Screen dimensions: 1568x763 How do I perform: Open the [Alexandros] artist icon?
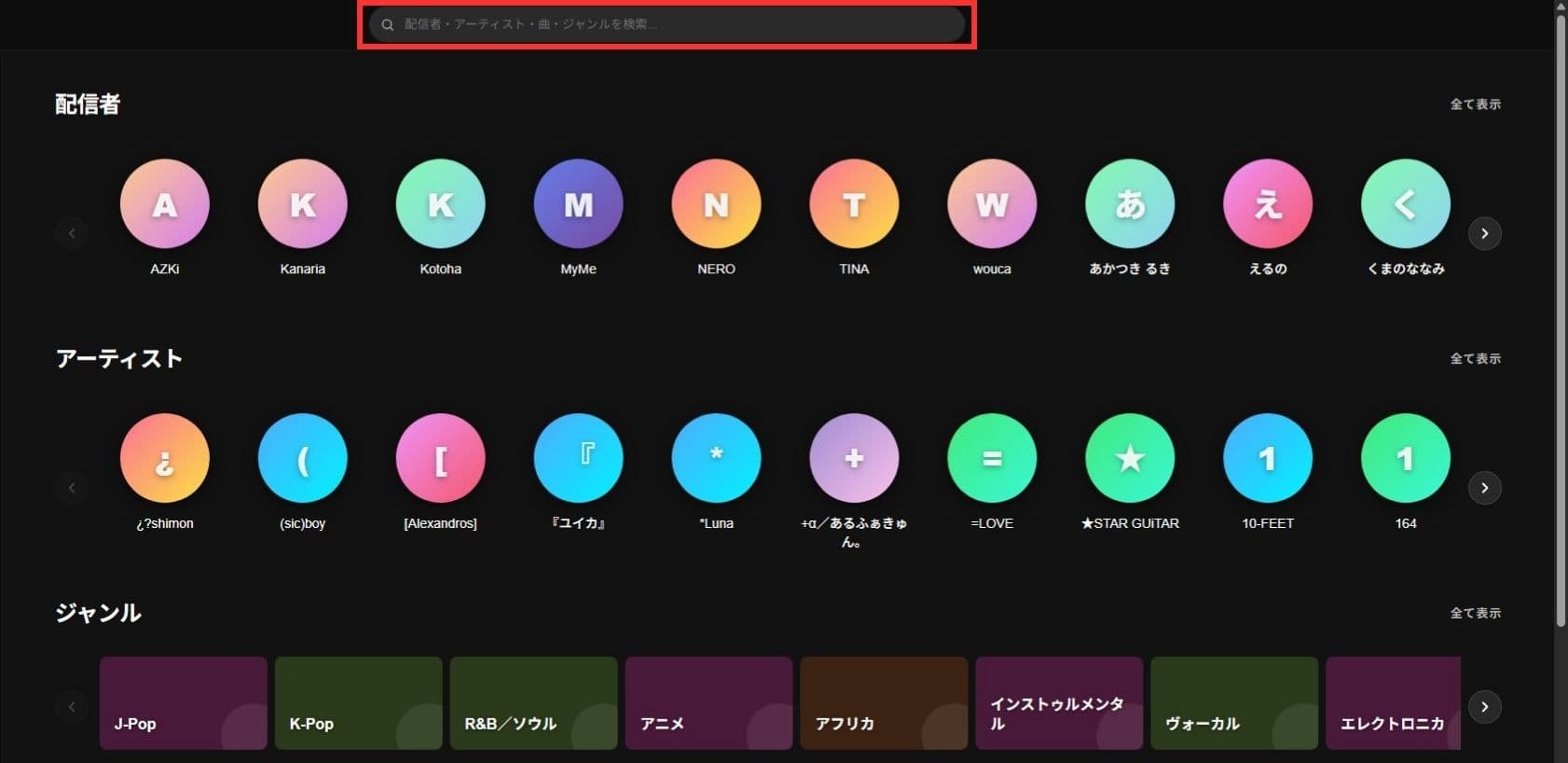pos(440,459)
